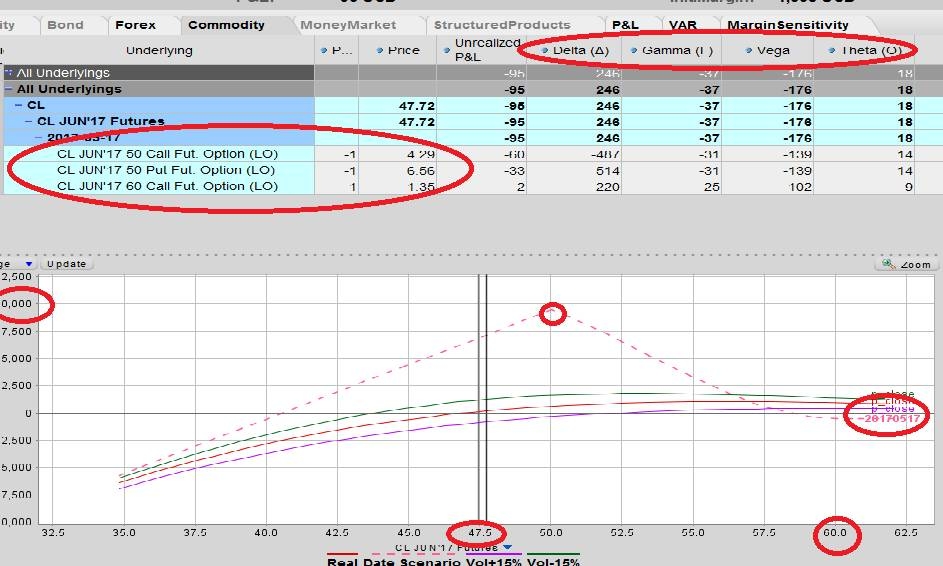Open dropdown arrow left of Update button
The height and width of the screenshot is (566, 943).
(28, 264)
